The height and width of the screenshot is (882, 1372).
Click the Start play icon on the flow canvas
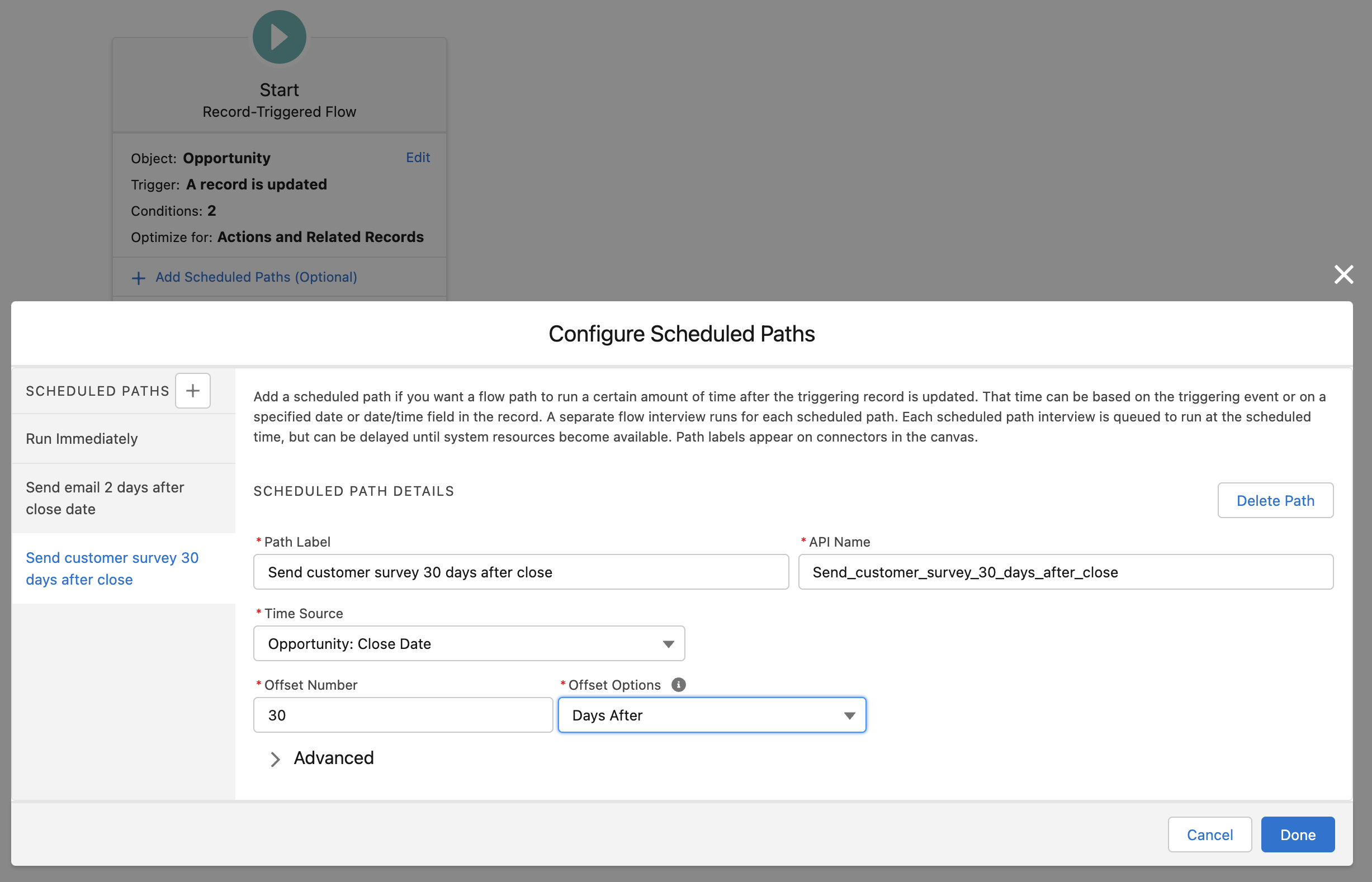pyautogui.click(x=279, y=37)
